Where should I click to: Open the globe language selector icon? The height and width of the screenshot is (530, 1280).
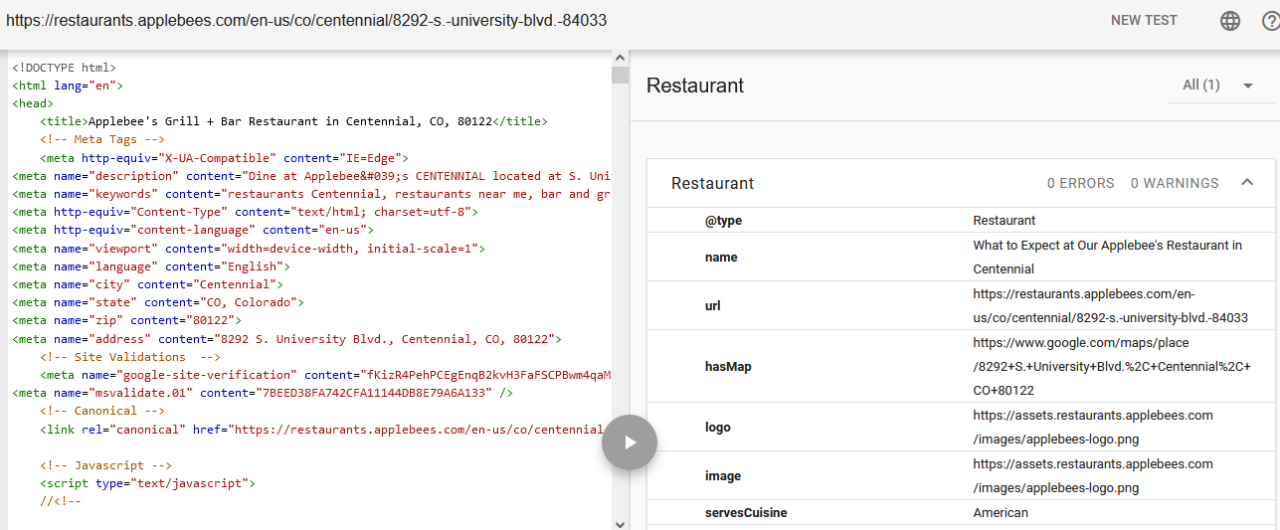coord(1230,21)
